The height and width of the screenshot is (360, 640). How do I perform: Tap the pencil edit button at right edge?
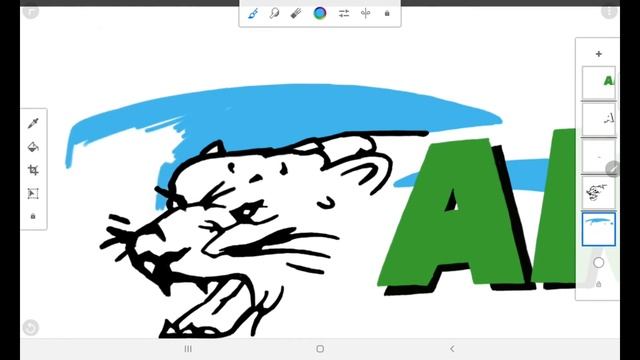(x=613, y=169)
